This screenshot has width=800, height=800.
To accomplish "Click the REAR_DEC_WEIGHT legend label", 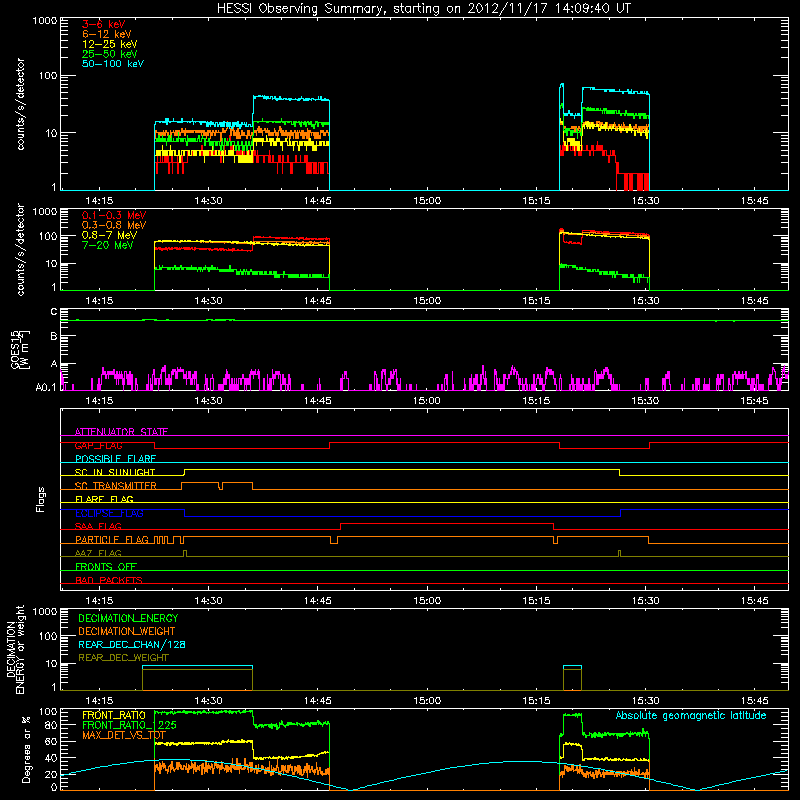I will (x=123, y=658).
